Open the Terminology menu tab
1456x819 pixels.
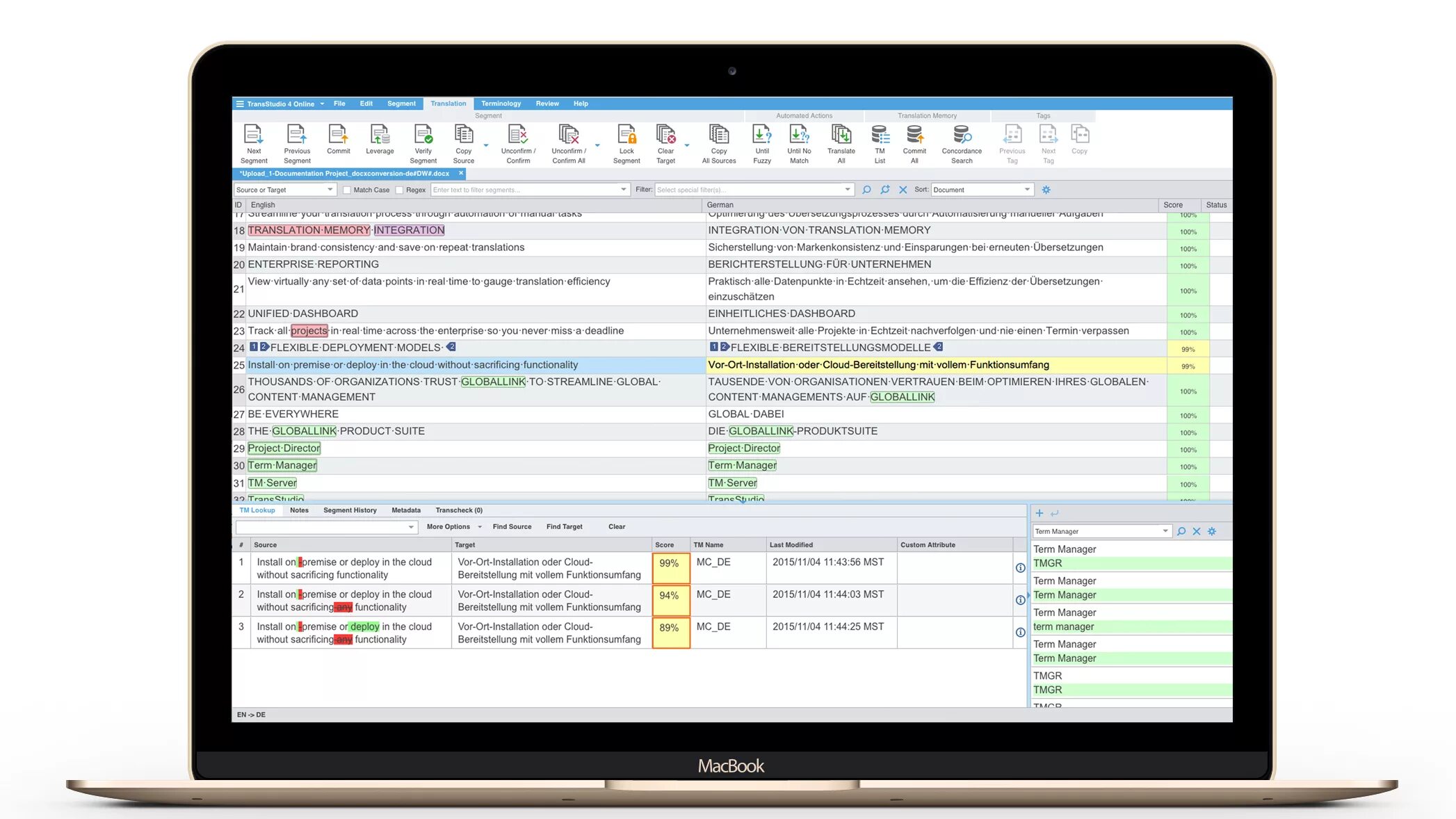[x=501, y=104]
